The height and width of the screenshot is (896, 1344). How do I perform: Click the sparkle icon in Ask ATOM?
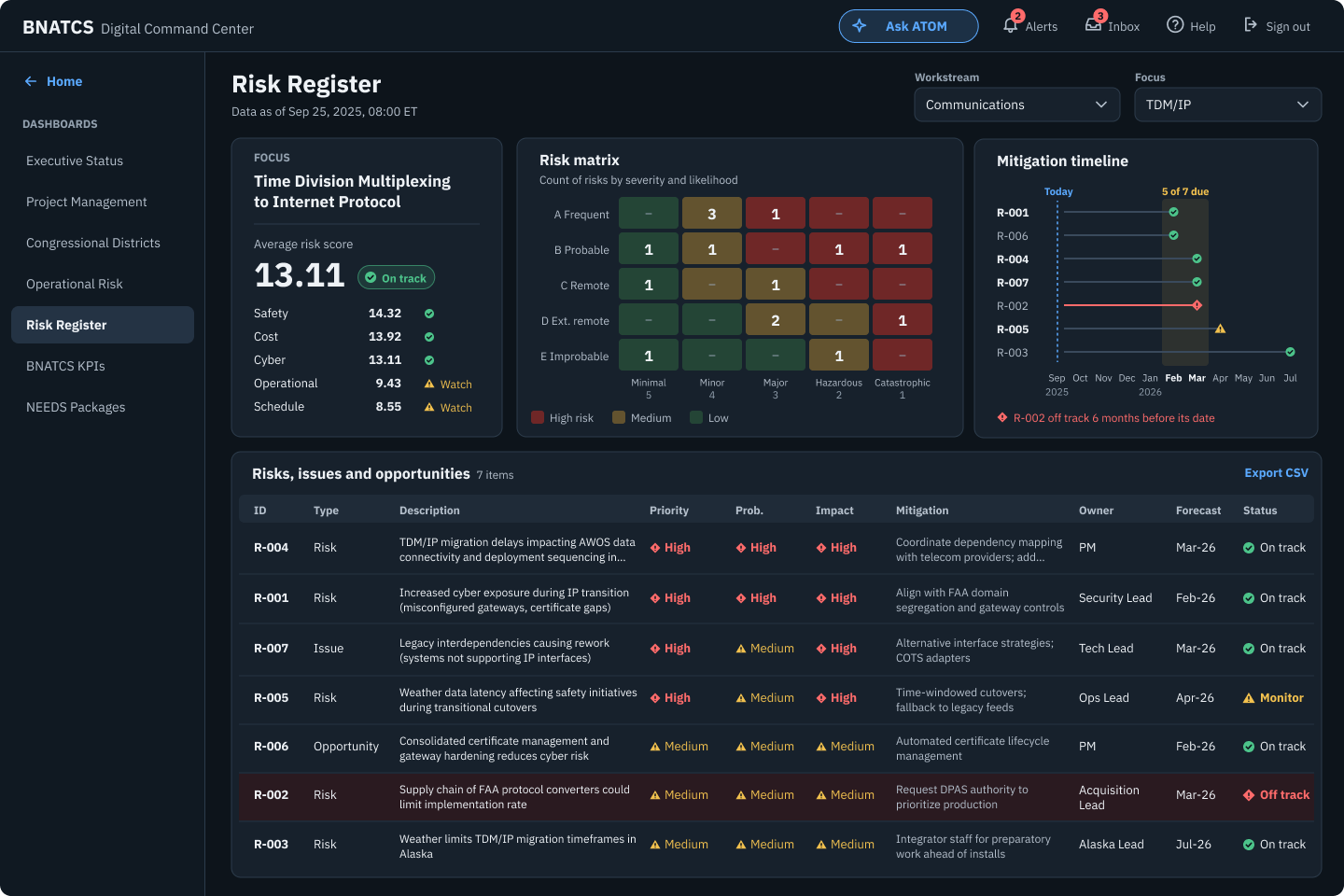(860, 26)
